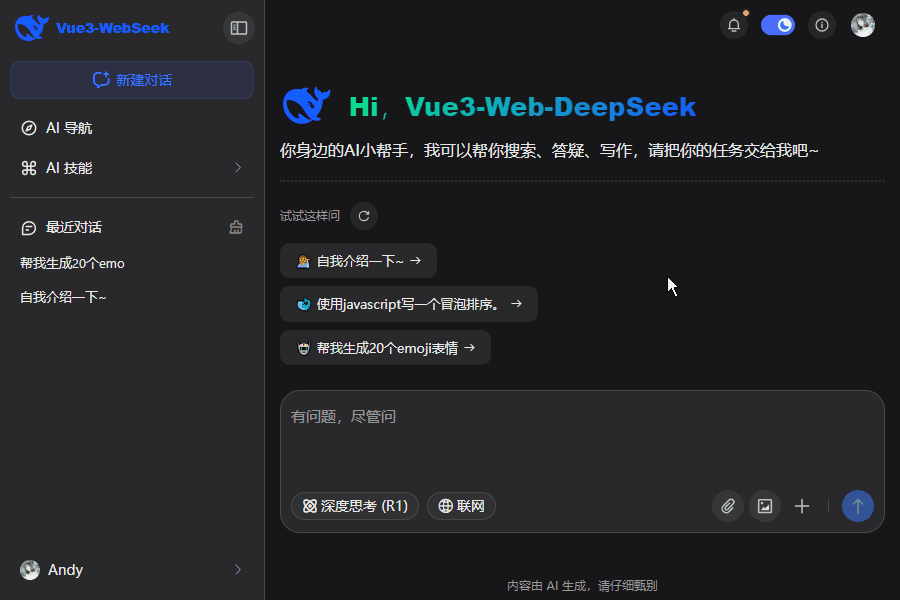Viewport: 900px width, 600px height.
Task: Click the plus icon in input bar
Action: (x=802, y=506)
